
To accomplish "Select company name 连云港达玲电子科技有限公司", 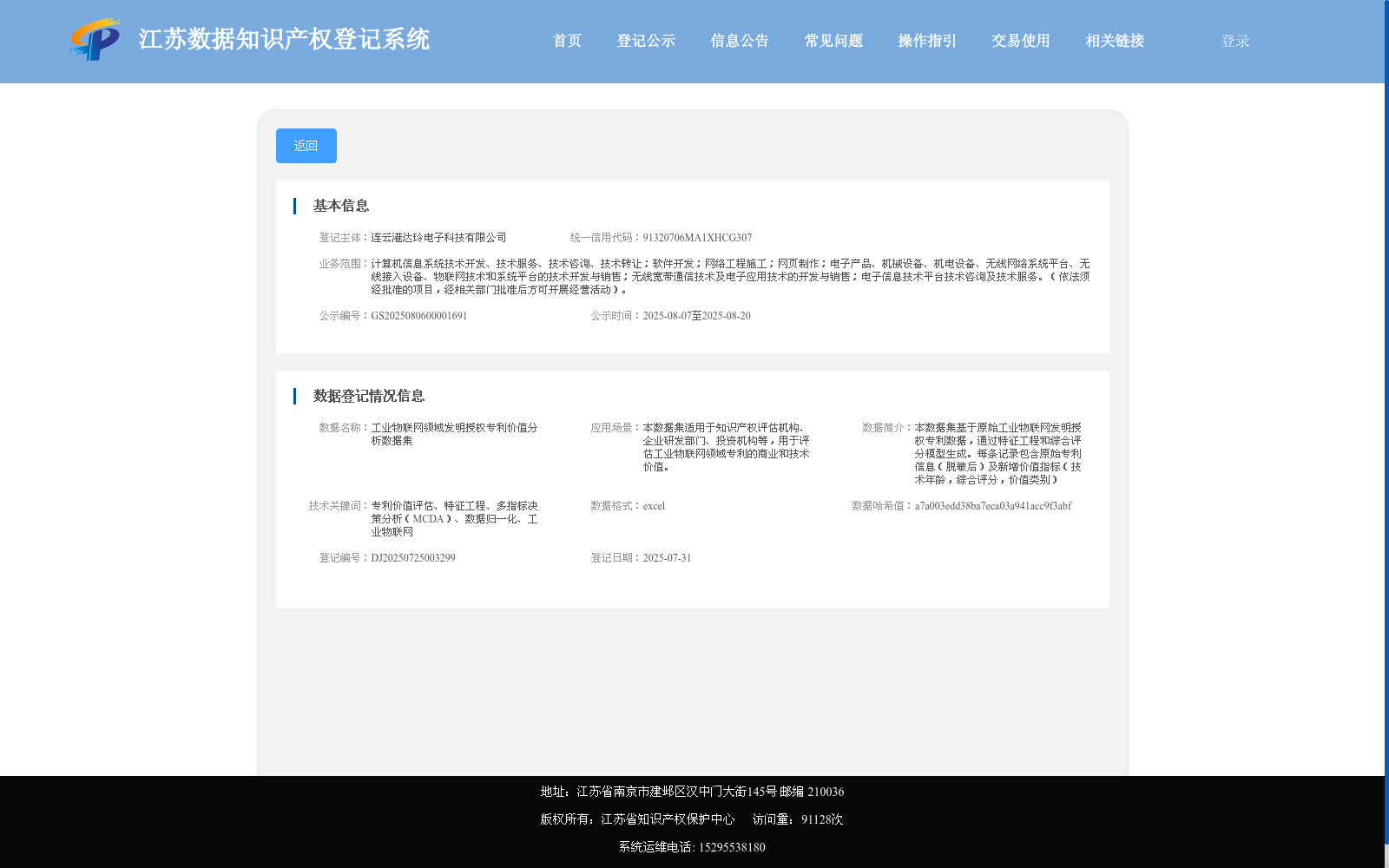I will (x=438, y=238).
